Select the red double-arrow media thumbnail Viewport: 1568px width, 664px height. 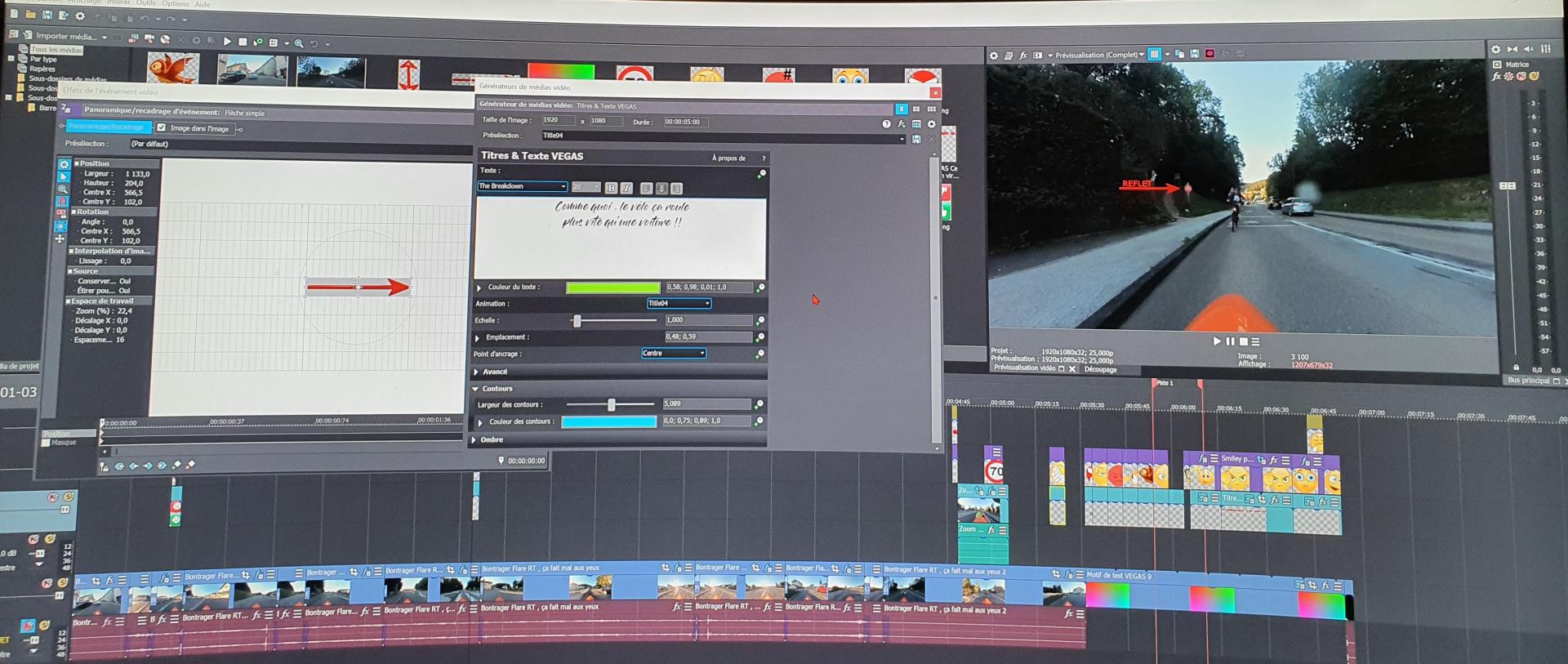408,75
